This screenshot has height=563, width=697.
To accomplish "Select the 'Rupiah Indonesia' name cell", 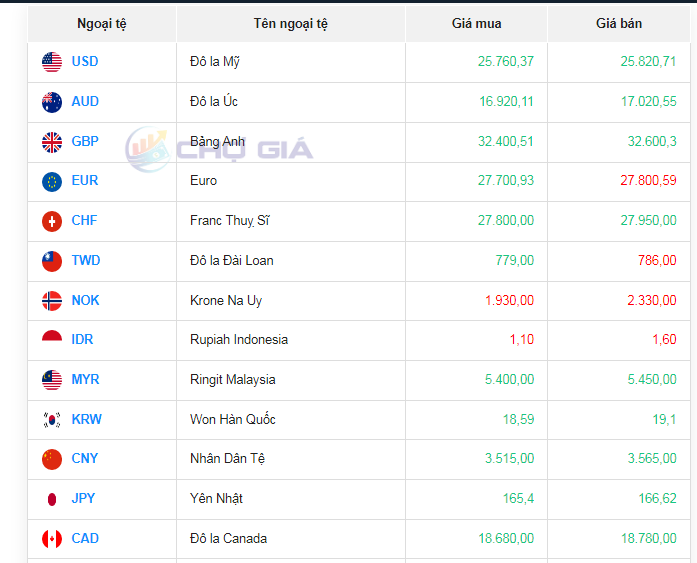I will click(x=291, y=340).
